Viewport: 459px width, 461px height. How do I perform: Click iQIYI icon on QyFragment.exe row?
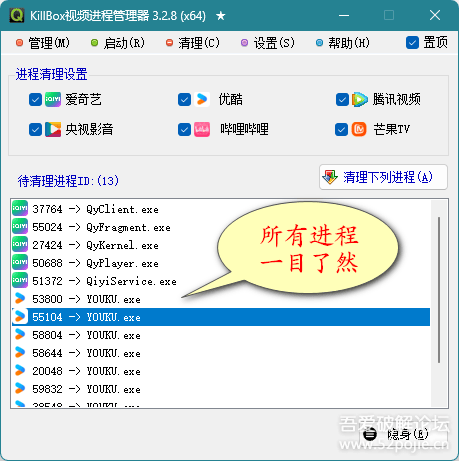point(20,226)
